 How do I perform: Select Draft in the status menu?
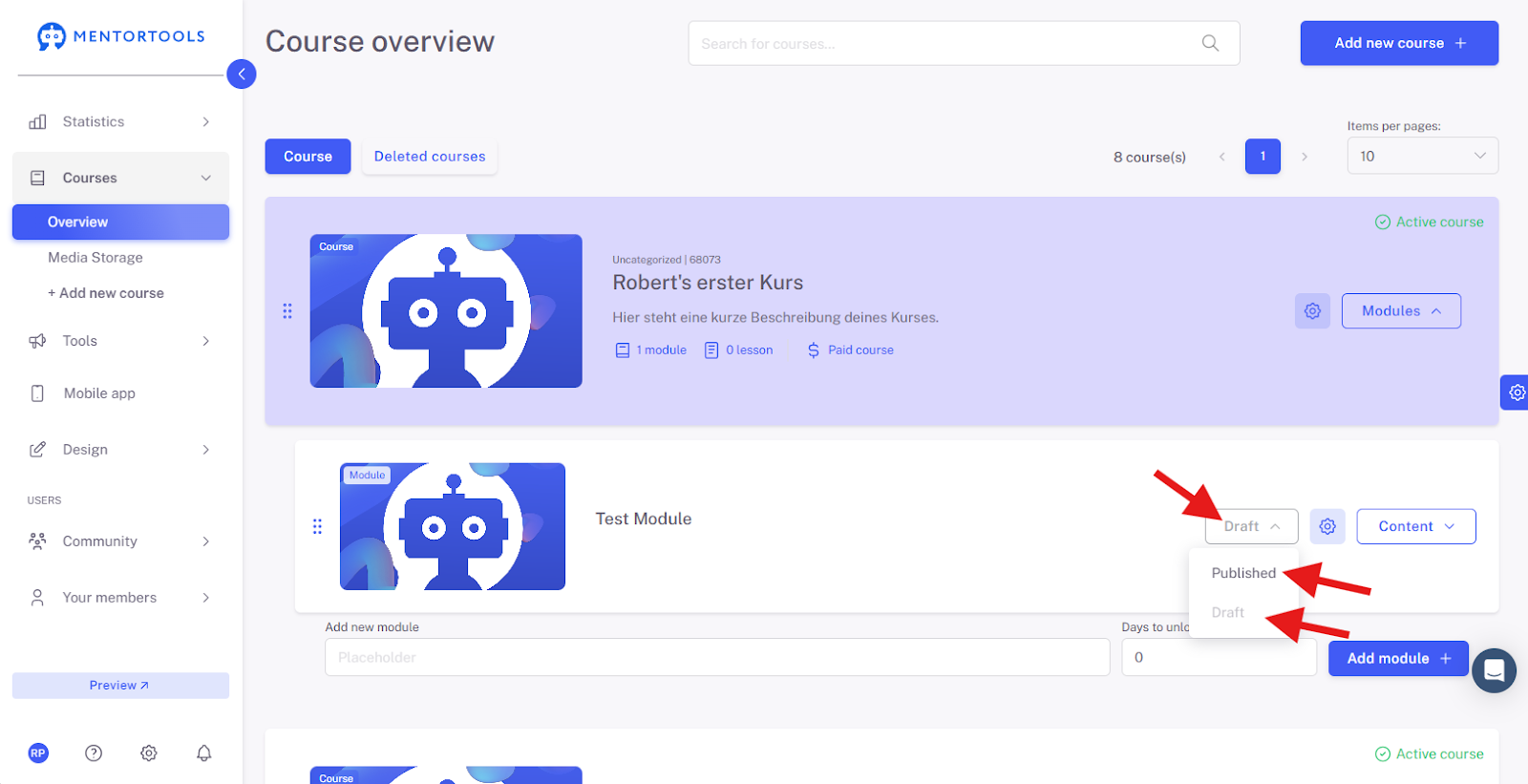(x=1228, y=612)
